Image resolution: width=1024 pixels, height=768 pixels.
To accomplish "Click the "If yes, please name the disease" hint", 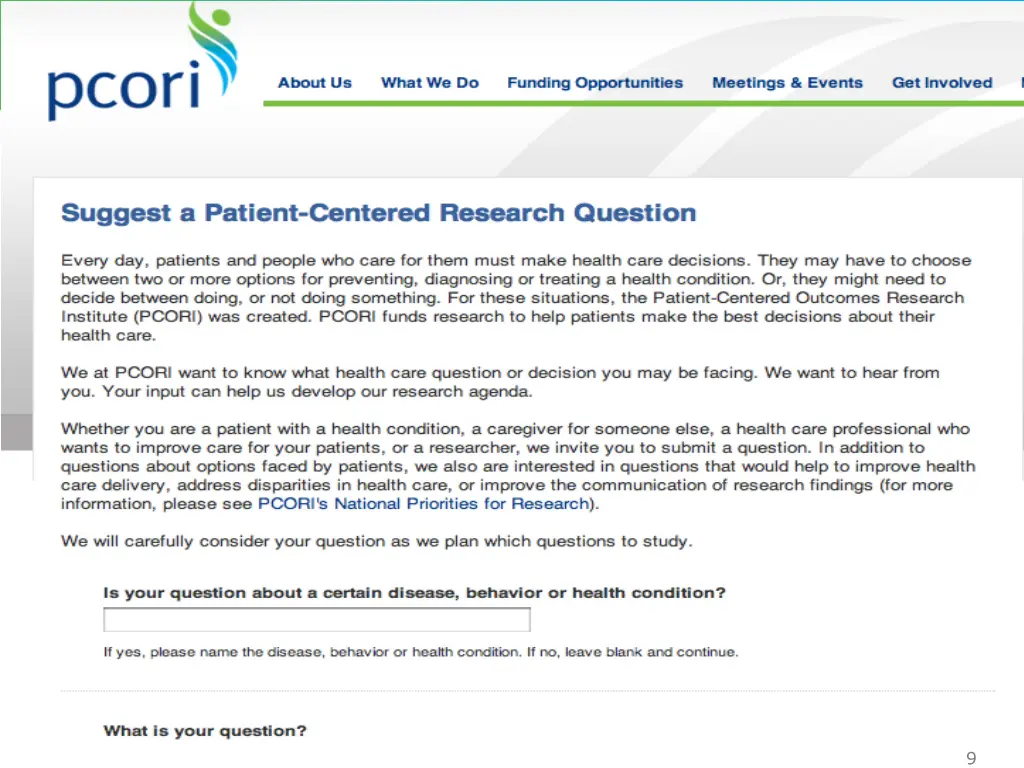I will tap(421, 652).
